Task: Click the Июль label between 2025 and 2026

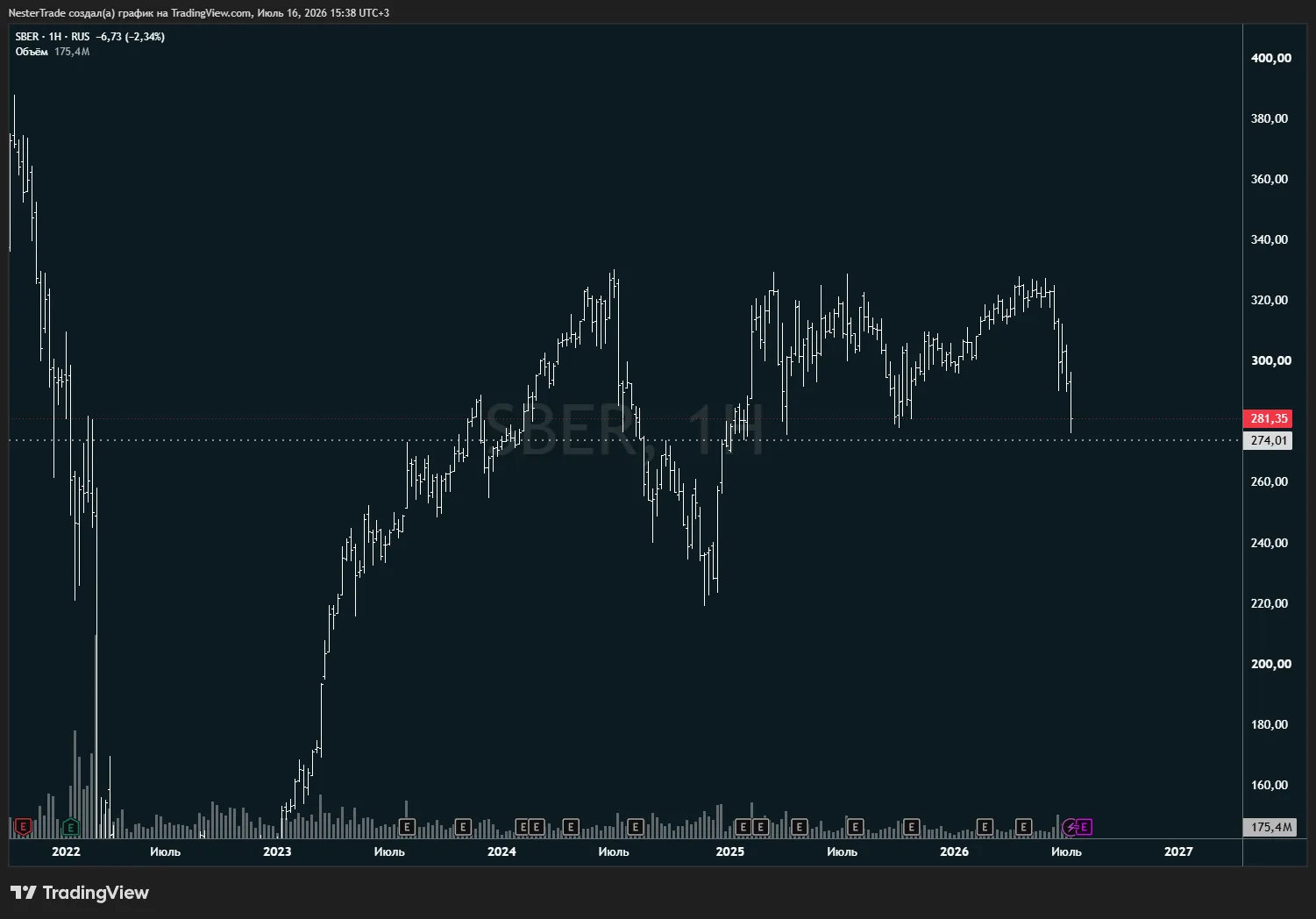Action: (842, 851)
